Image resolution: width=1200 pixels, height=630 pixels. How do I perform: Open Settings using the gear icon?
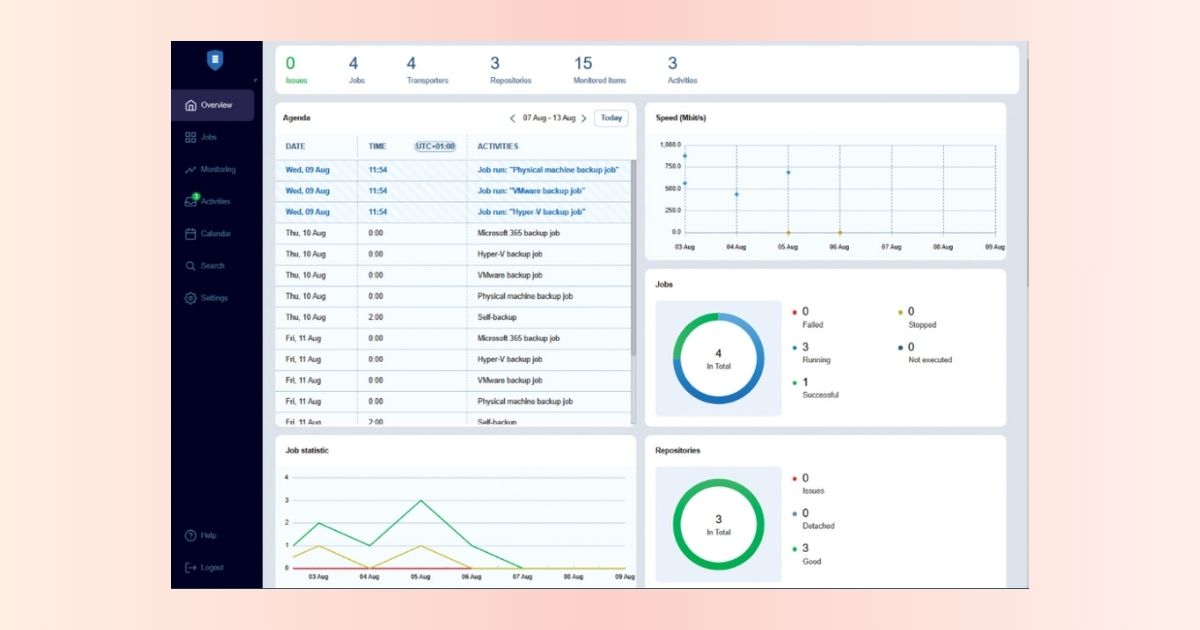(191, 298)
